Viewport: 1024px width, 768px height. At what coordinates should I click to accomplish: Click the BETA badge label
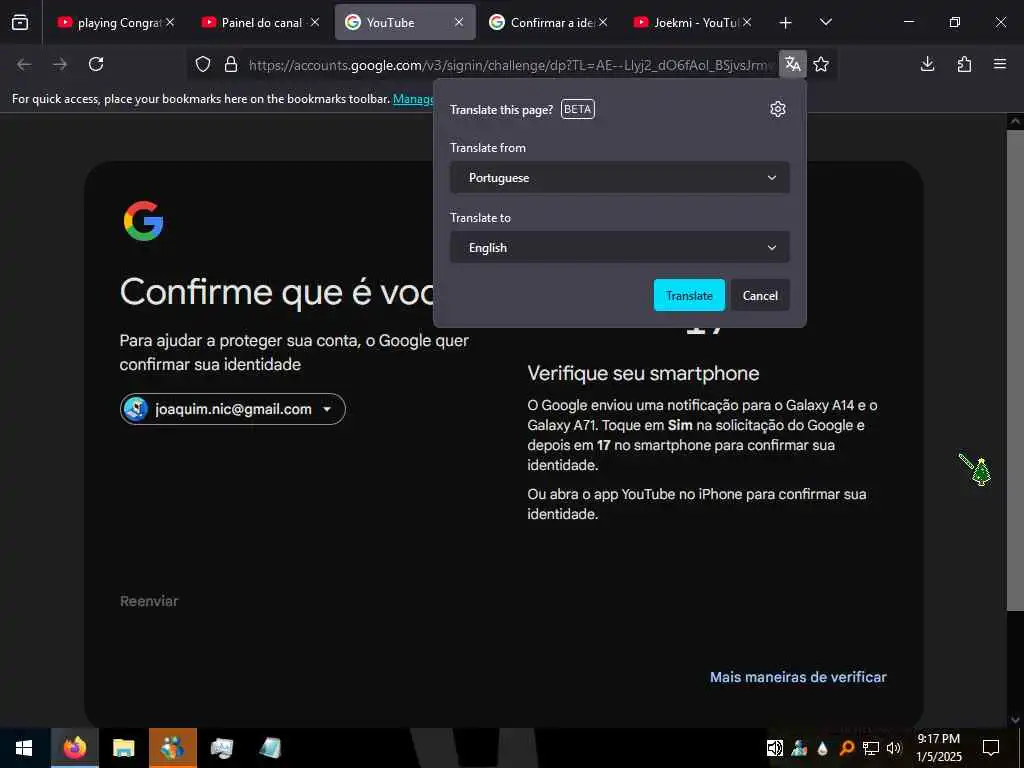[x=577, y=109]
